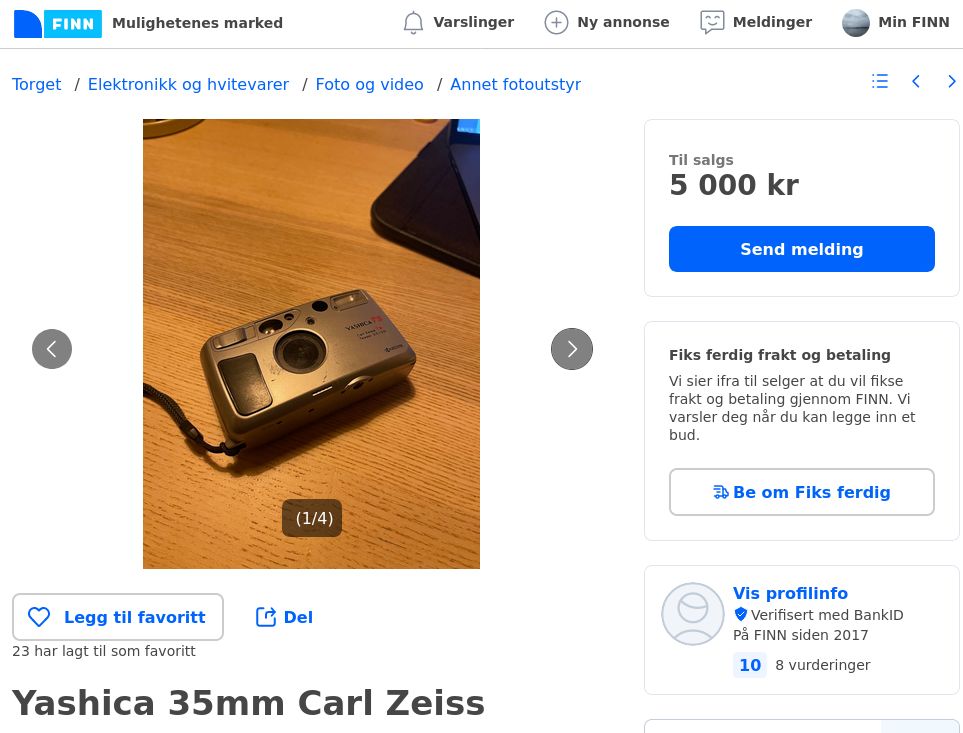Screen dimensions: 963x733
Task: Show search results list icon
Action: [x=880, y=82]
